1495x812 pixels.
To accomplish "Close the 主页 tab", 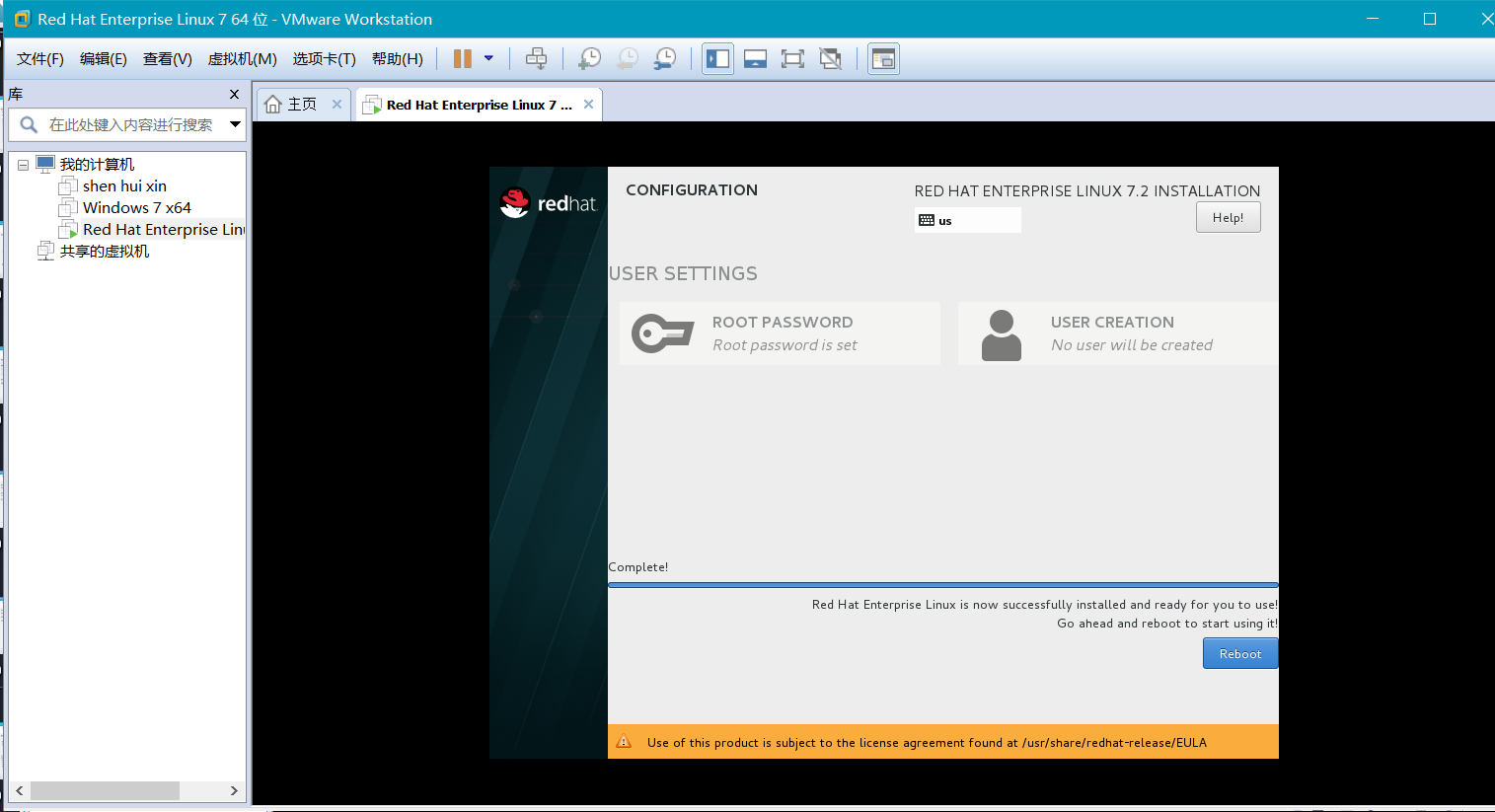I will (336, 105).
